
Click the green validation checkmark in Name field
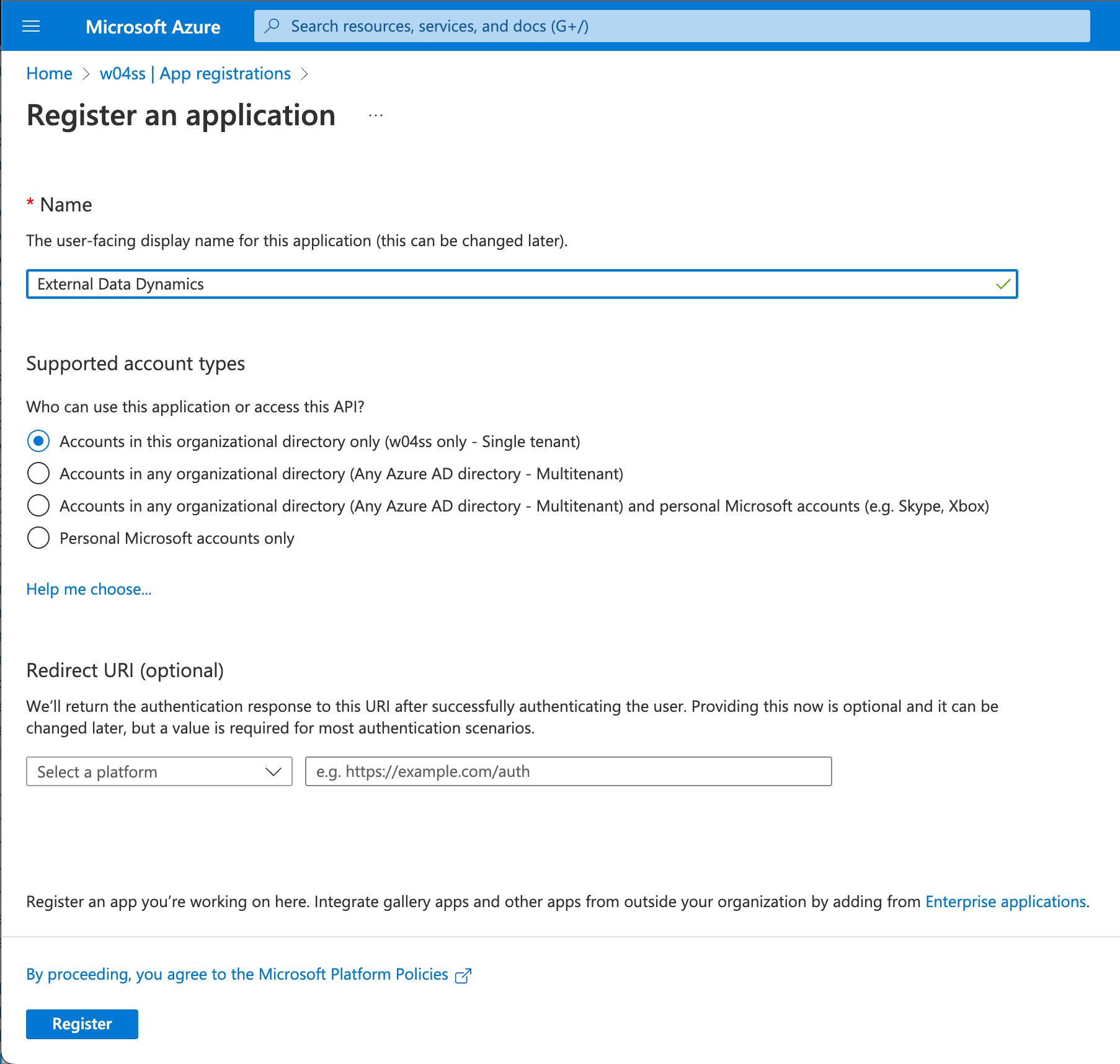coord(1003,284)
